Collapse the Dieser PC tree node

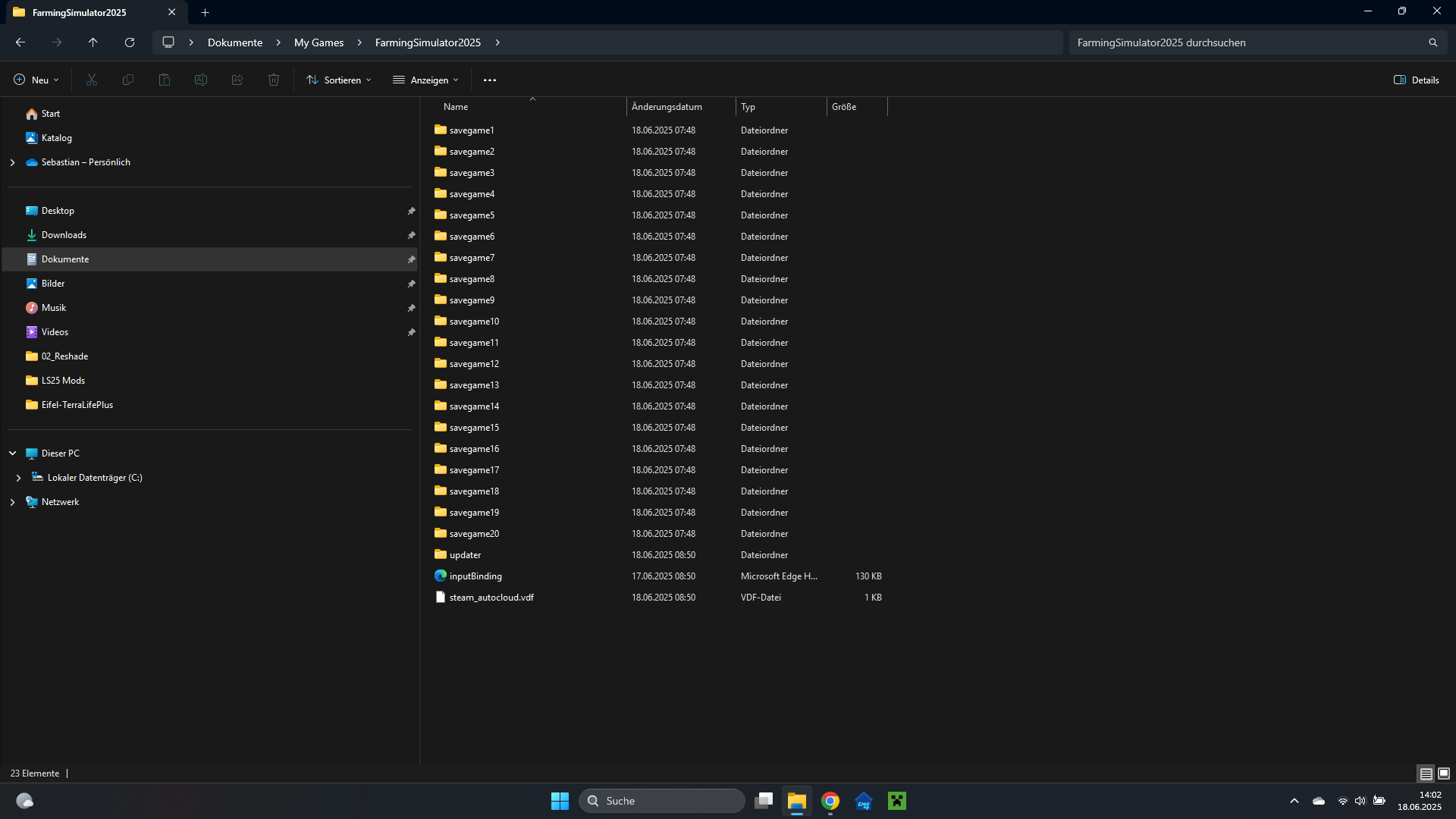12,453
